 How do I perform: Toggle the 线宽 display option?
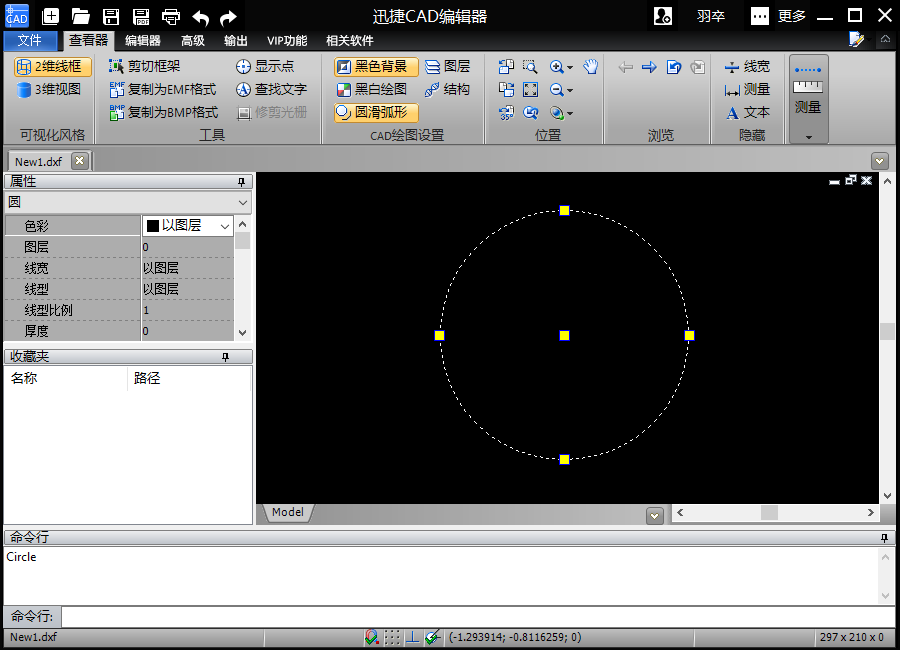click(747, 67)
